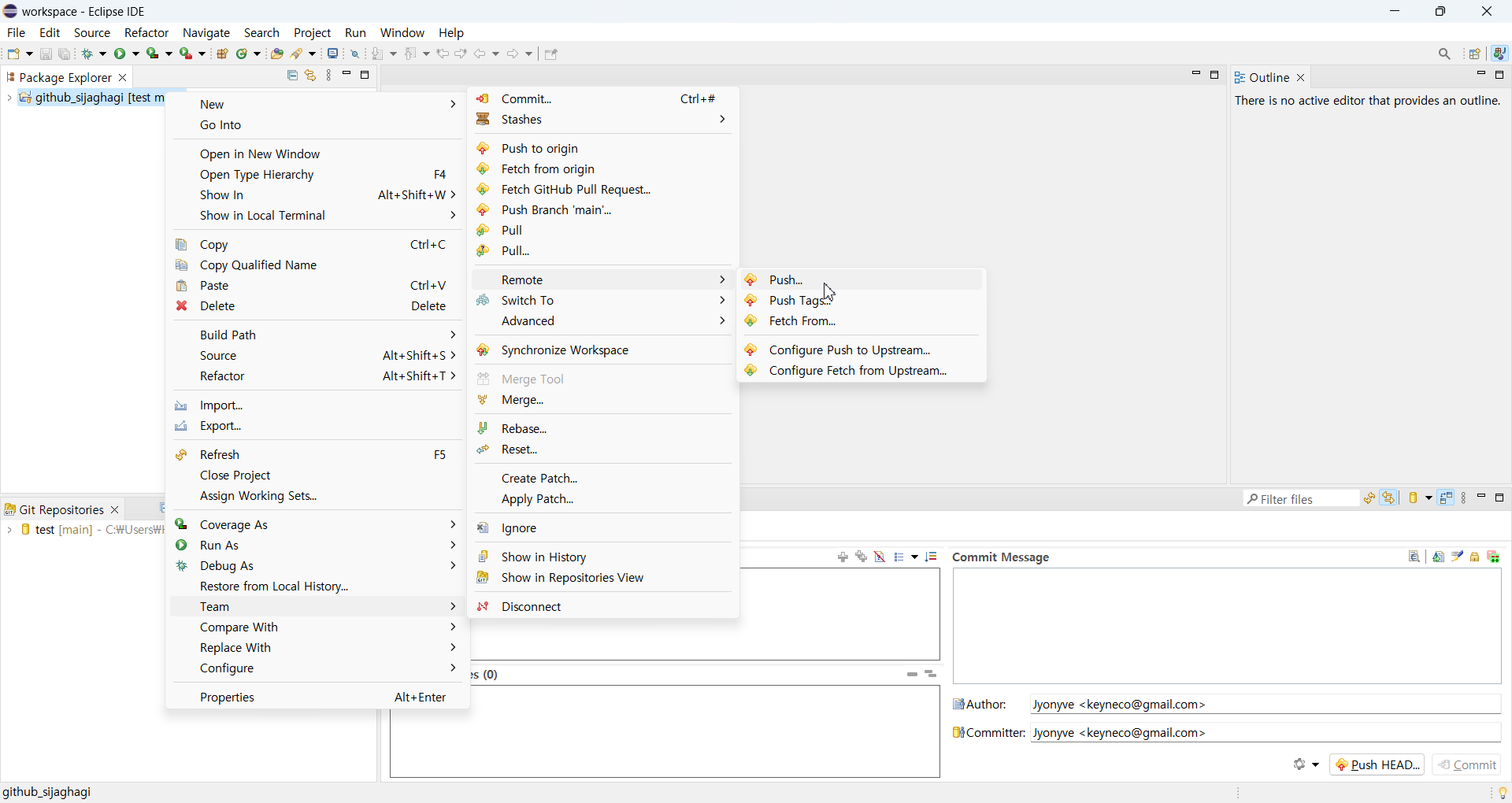Select Properties in the context menu
1512x803 pixels.
pyautogui.click(x=317, y=698)
